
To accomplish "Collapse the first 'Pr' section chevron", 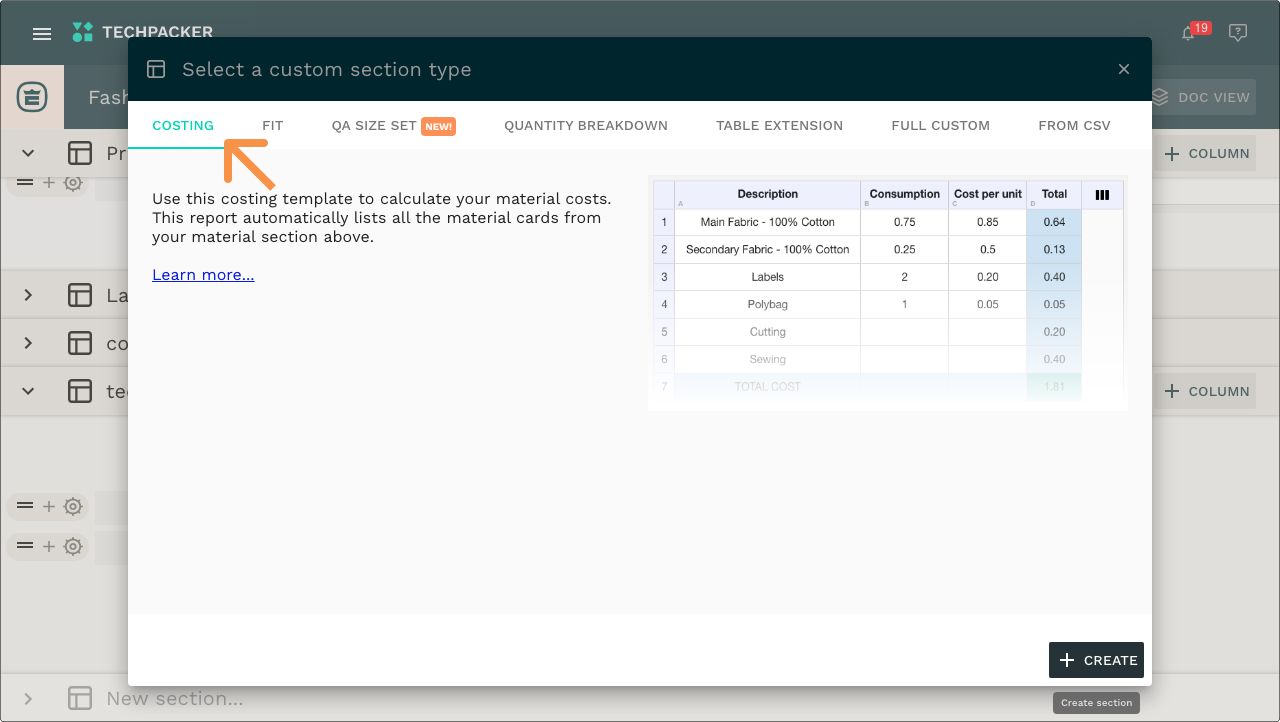I will point(28,153).
